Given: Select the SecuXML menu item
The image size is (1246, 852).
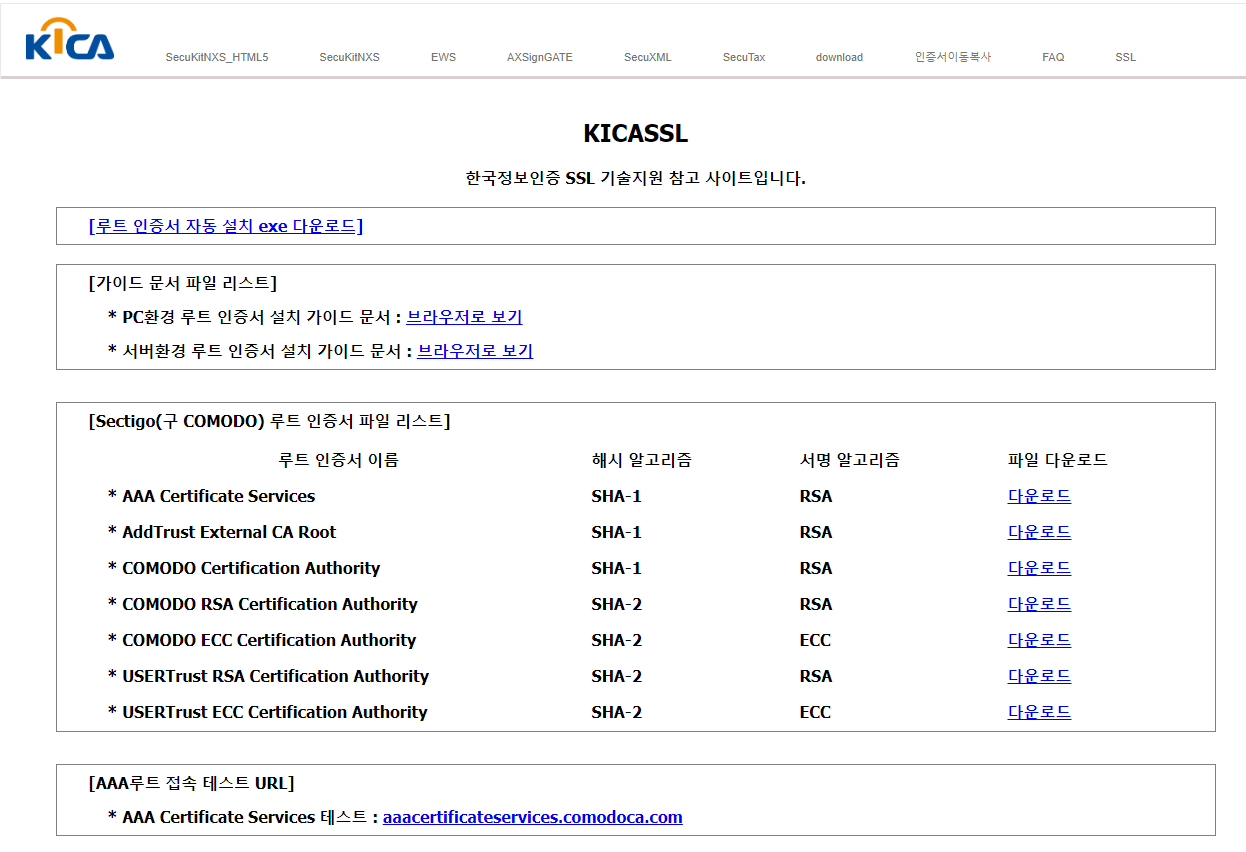Looking at the screenshot, I should click(x=648, y=57).
